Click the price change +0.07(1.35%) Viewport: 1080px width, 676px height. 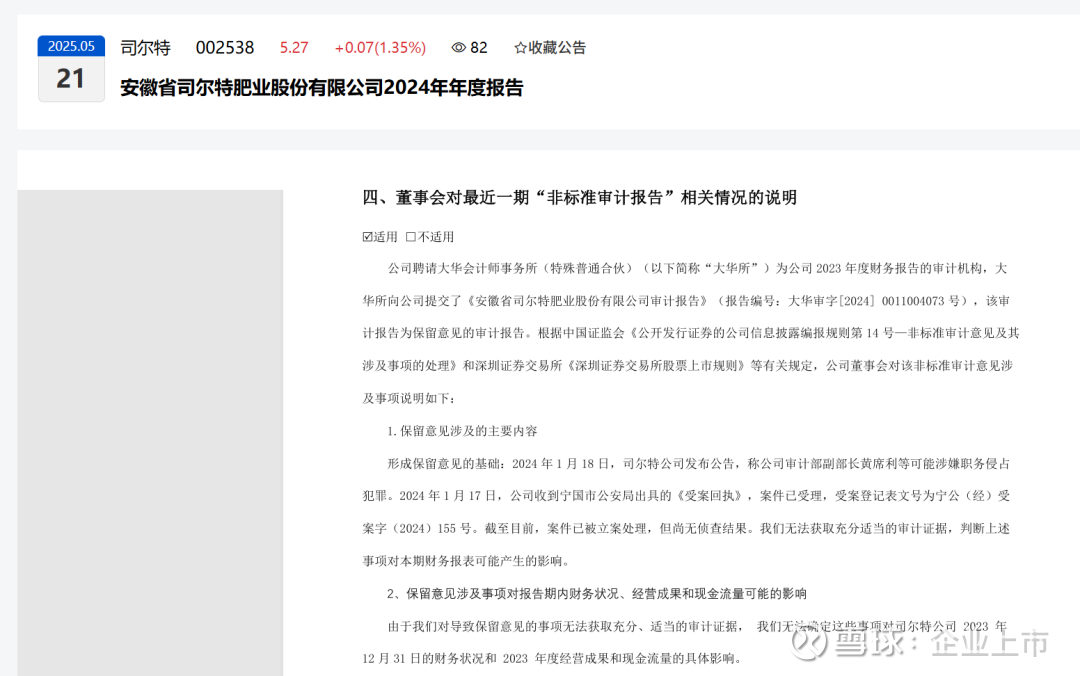coord(380,48)
